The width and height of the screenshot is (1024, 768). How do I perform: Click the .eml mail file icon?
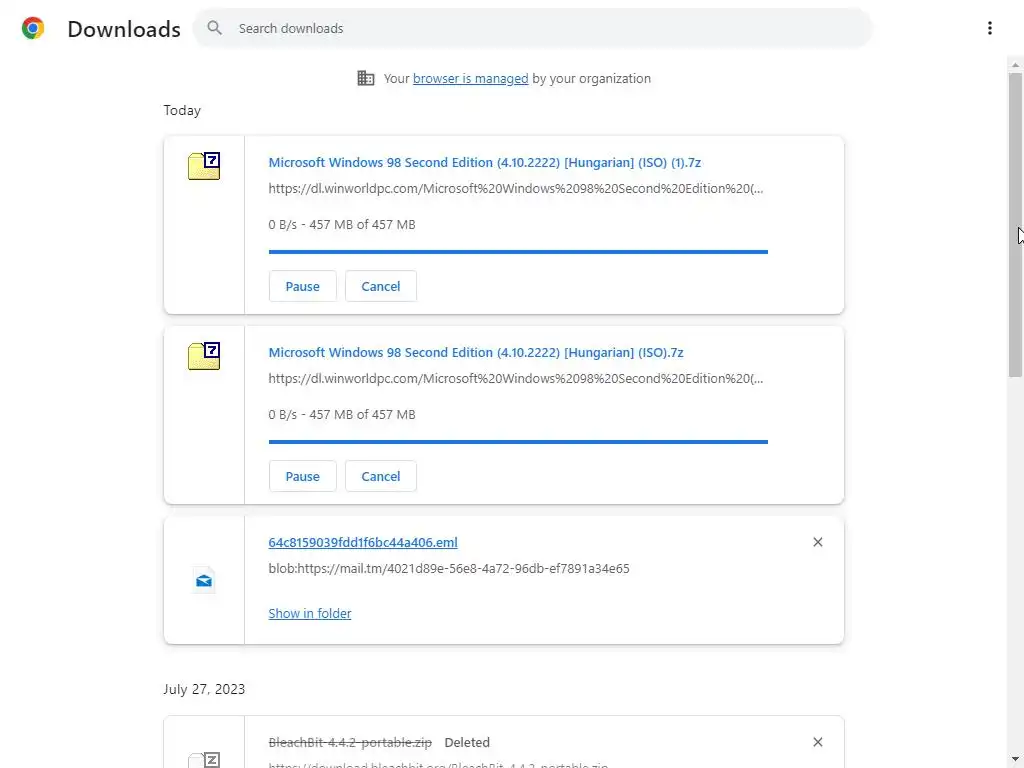click(204, 580)
